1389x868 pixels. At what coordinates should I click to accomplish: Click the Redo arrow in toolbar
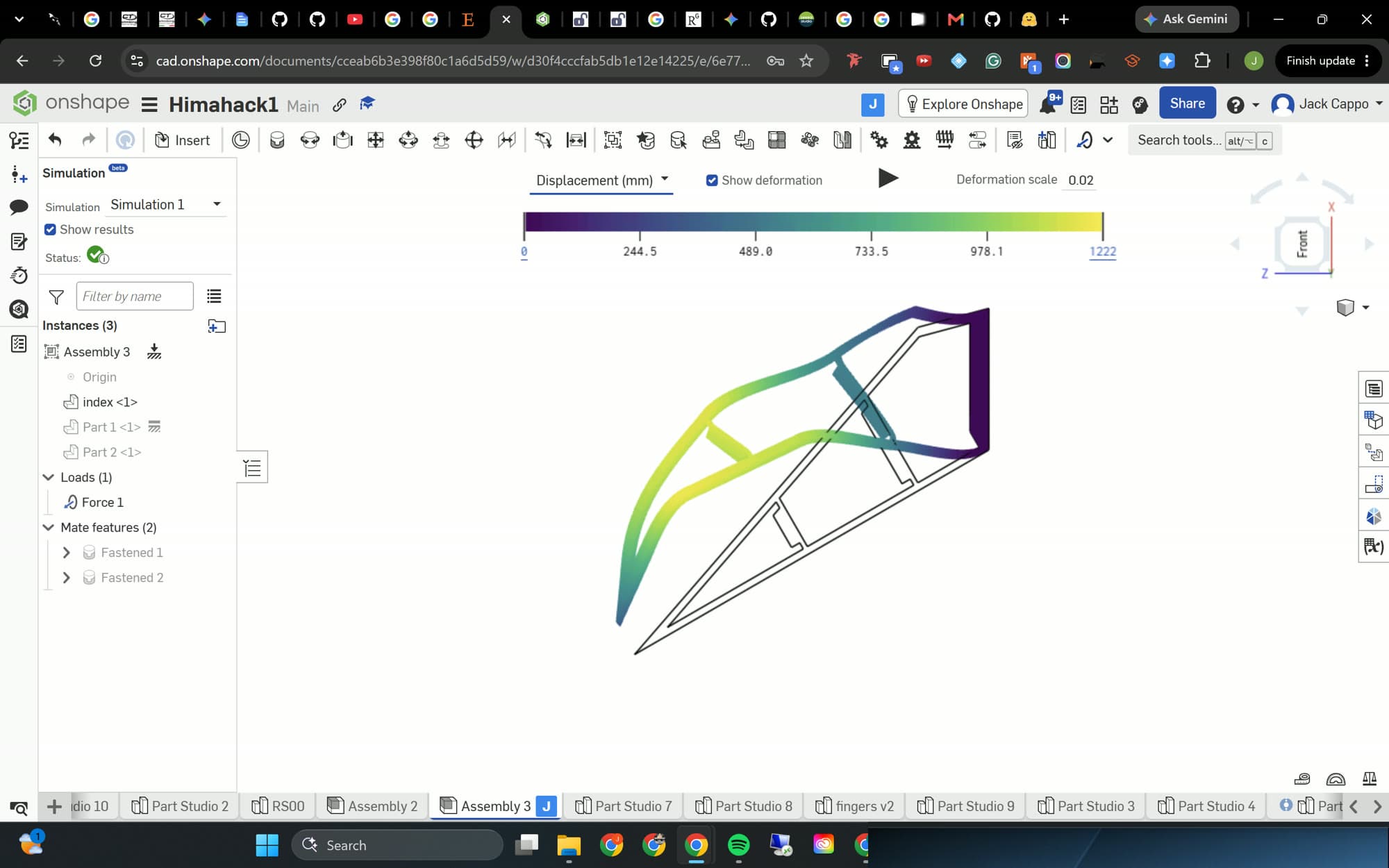tap(88, 140)
